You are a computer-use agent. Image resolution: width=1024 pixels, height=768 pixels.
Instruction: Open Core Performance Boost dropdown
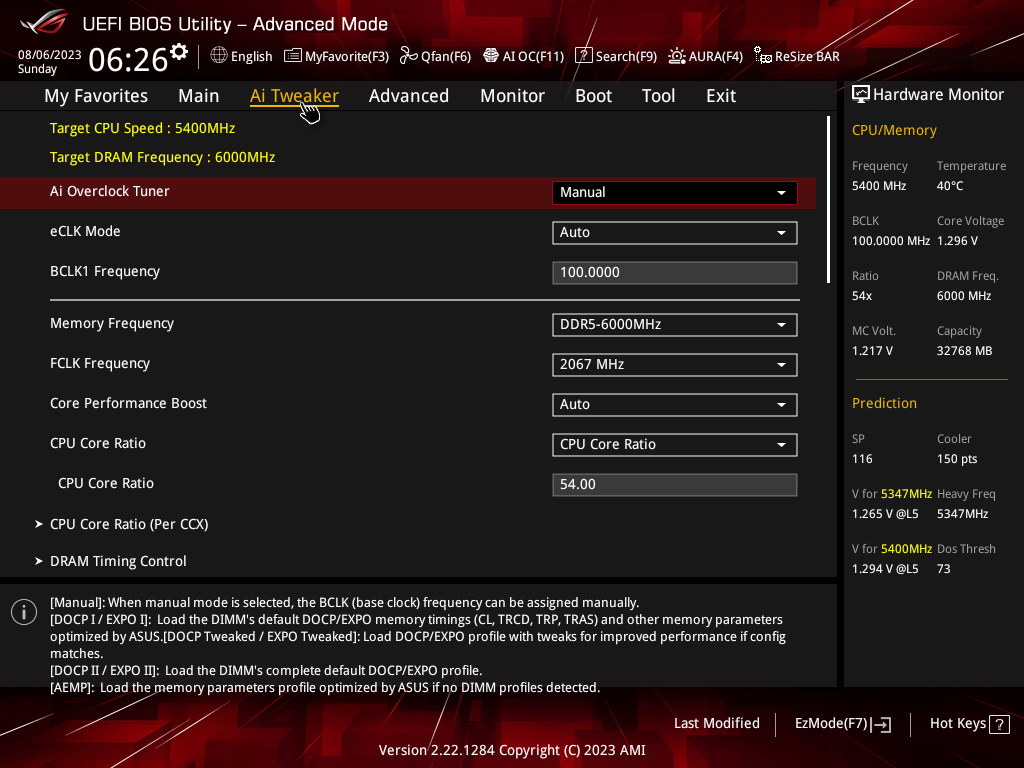(675, 404)
